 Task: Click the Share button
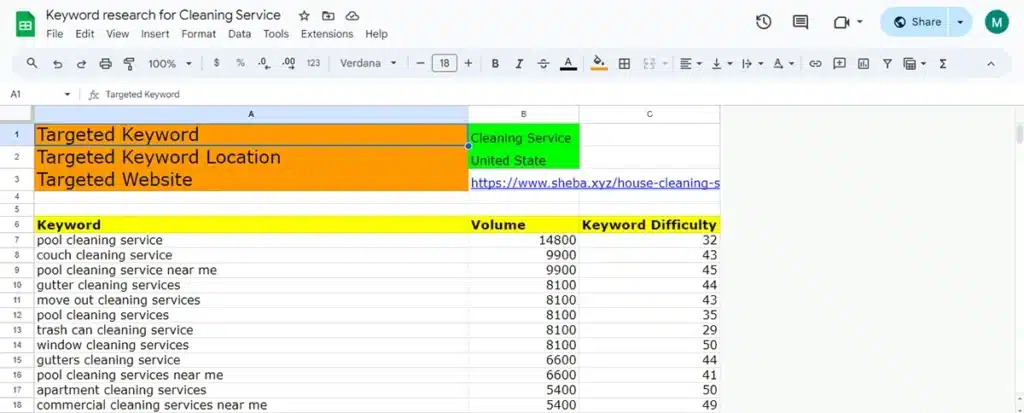(916, 22)
